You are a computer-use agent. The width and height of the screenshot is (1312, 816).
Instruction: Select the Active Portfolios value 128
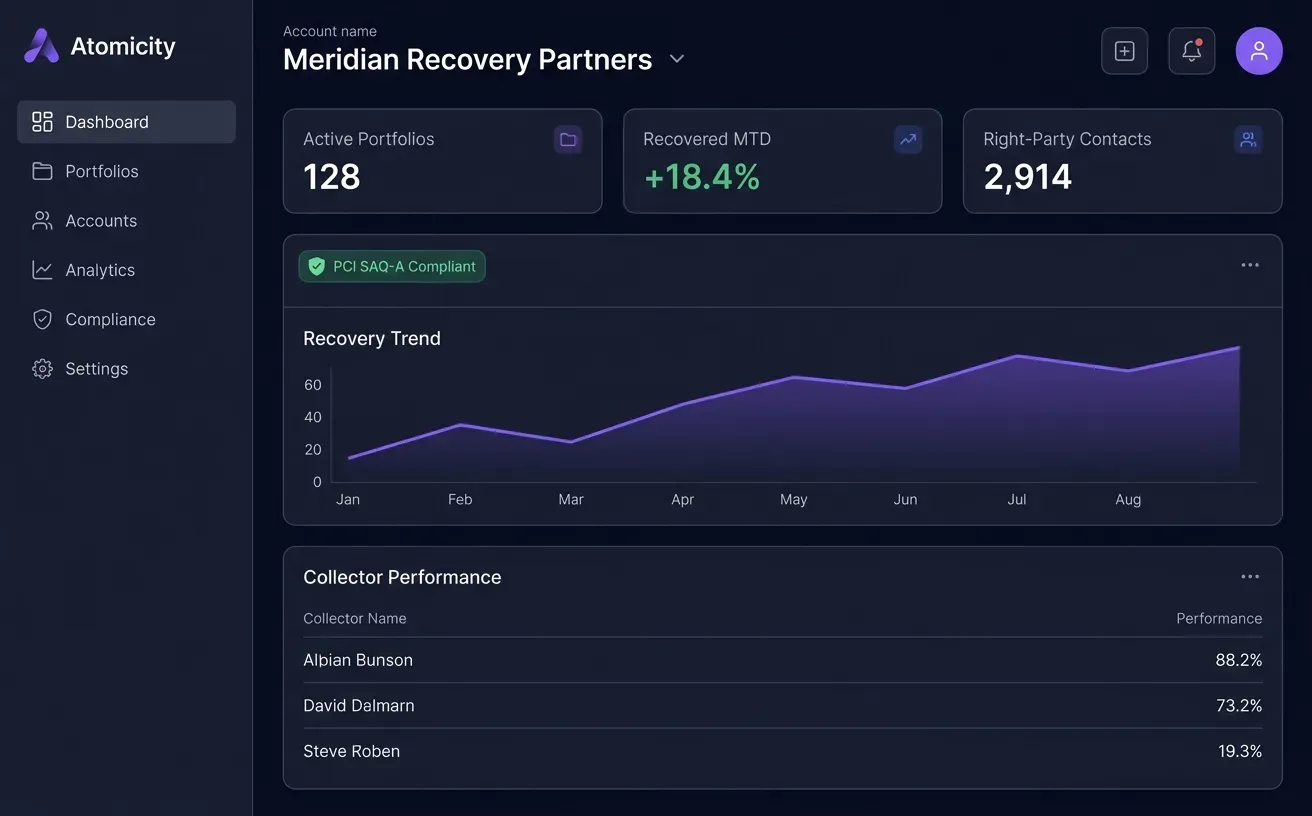point(332,177)
